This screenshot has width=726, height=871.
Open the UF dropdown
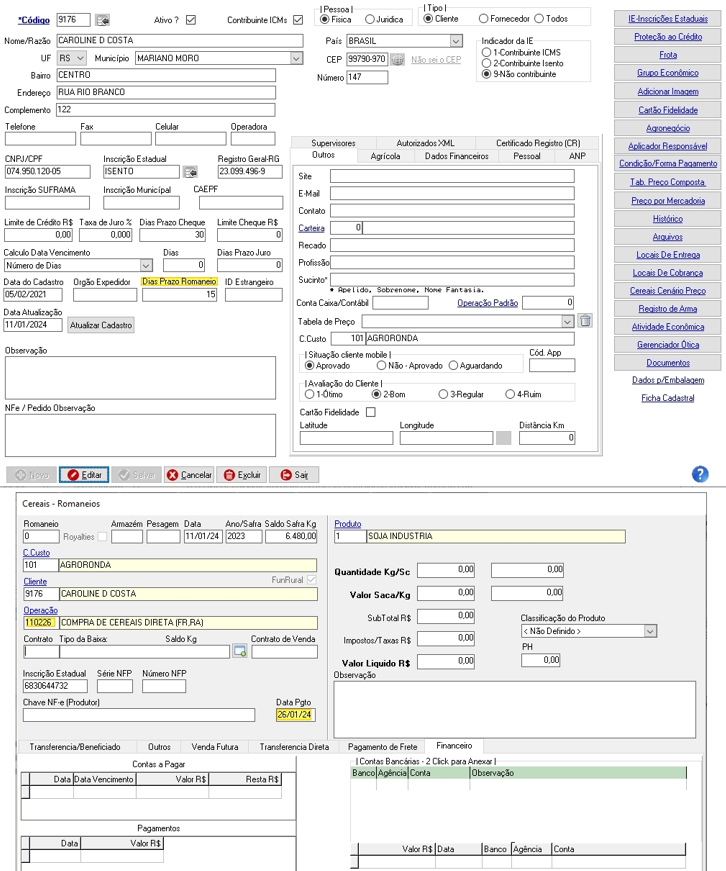[81, 58]
